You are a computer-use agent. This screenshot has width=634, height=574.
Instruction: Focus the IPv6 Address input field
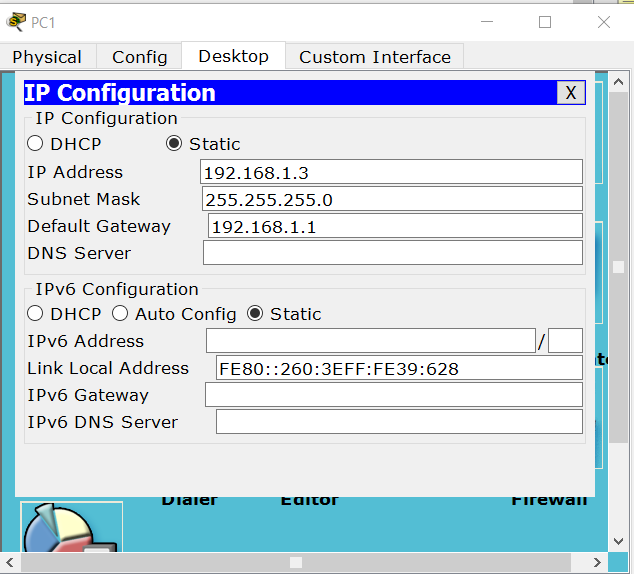371,340
